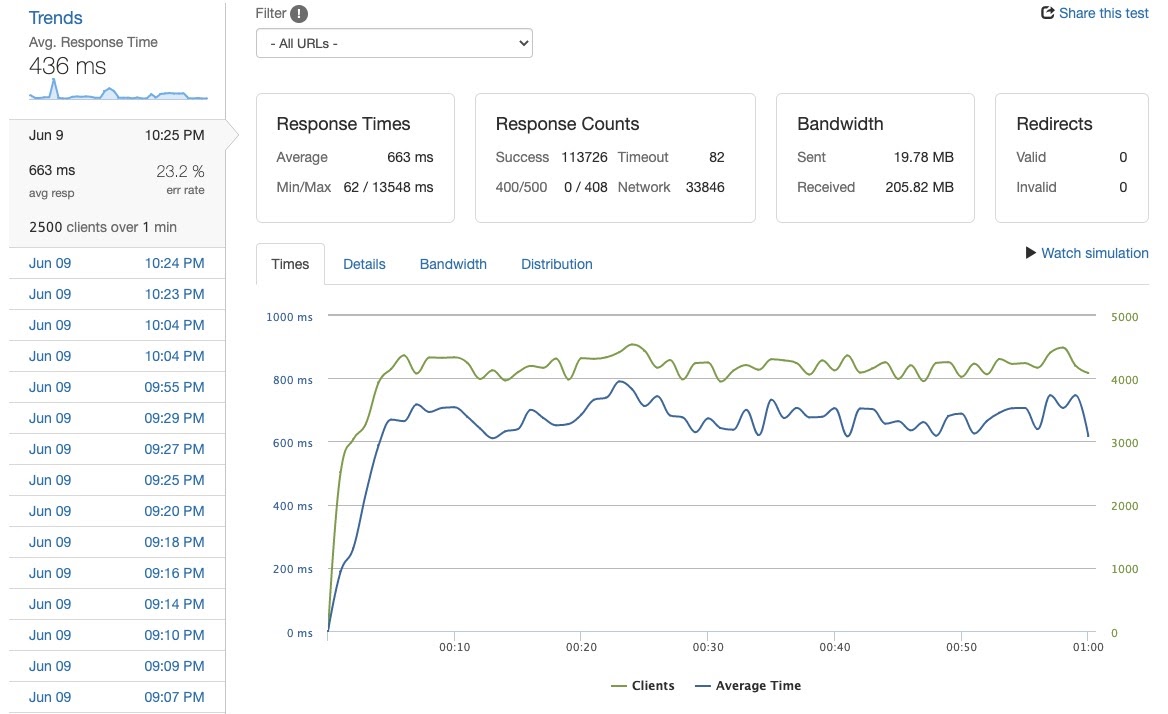Click the Redirects card heading
1168x714 pixels.
pyautogui.click(x=1054, y=124)
